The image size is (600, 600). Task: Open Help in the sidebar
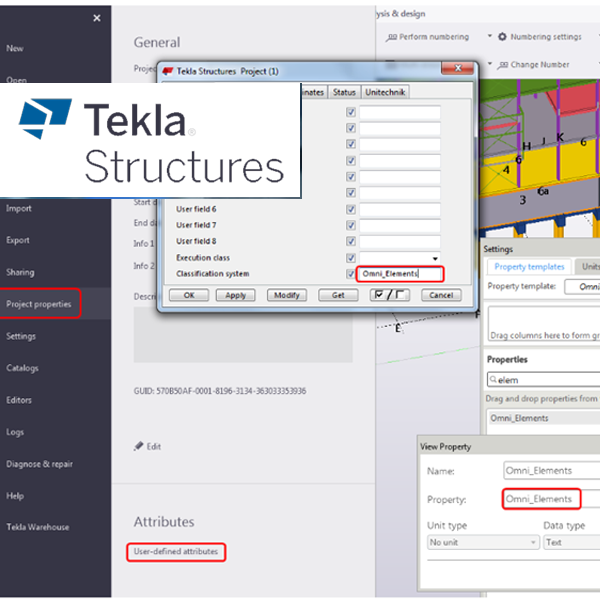point(15,496)
